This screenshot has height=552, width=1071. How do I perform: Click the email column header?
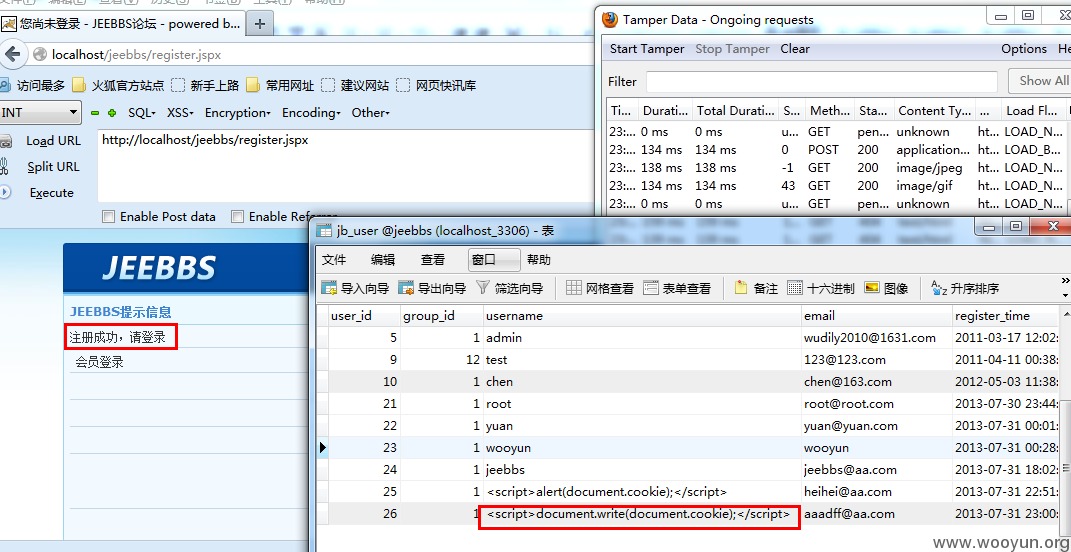(x=877, y=316)
